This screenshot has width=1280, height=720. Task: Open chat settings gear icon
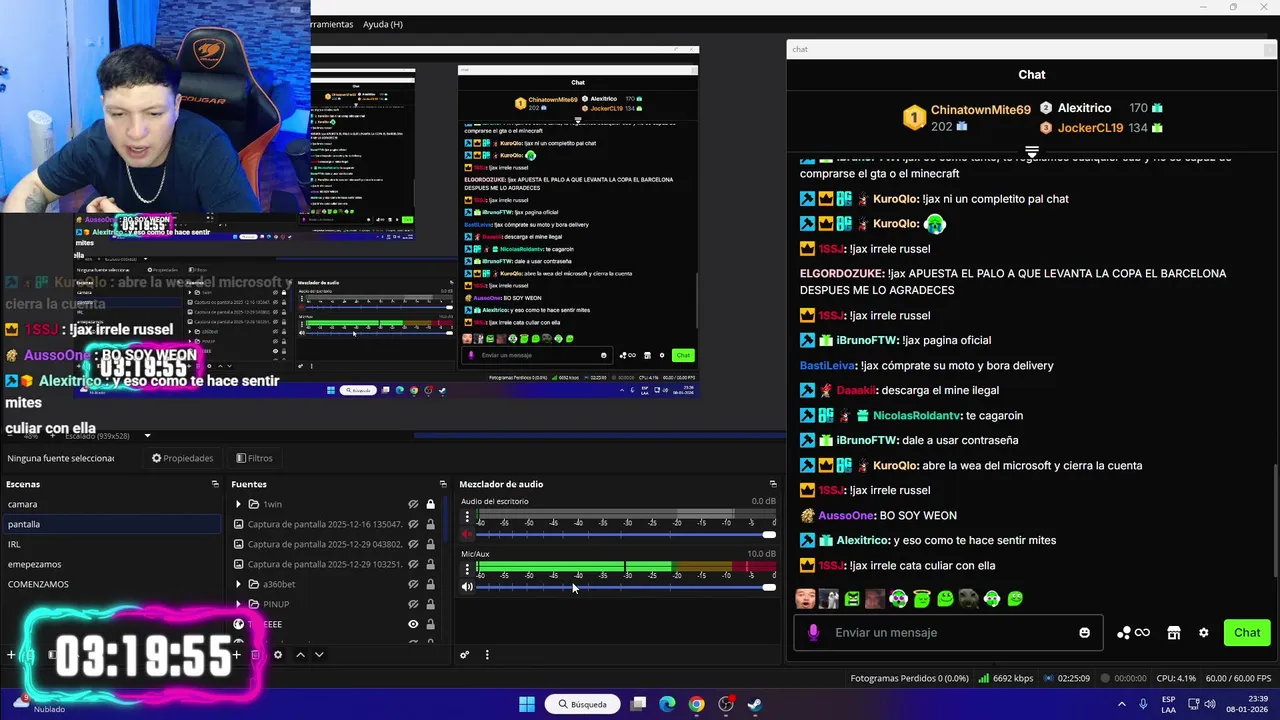(x=1204, y=632)
